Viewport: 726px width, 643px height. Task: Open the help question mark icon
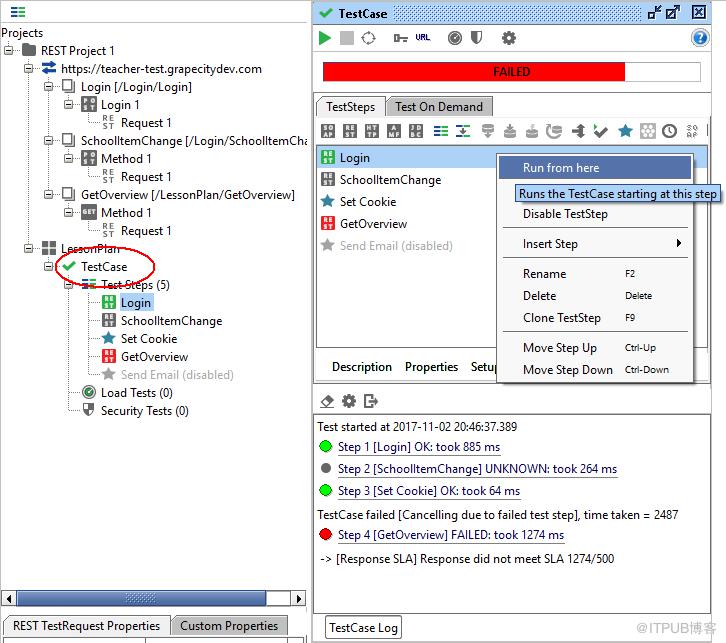point(700,37)
